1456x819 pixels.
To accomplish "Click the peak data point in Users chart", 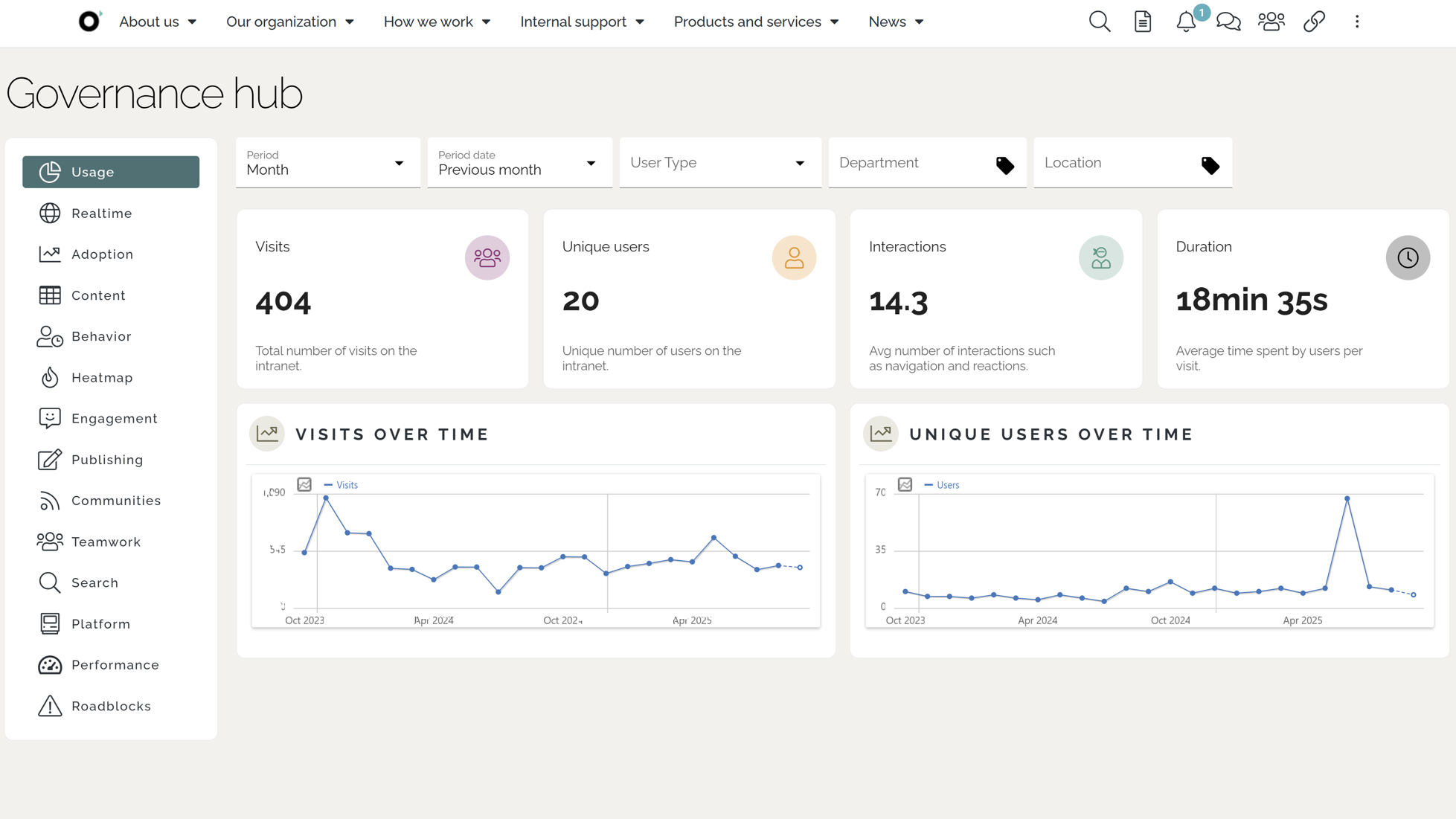I will pyautogui.click(x=1347, y=498).
